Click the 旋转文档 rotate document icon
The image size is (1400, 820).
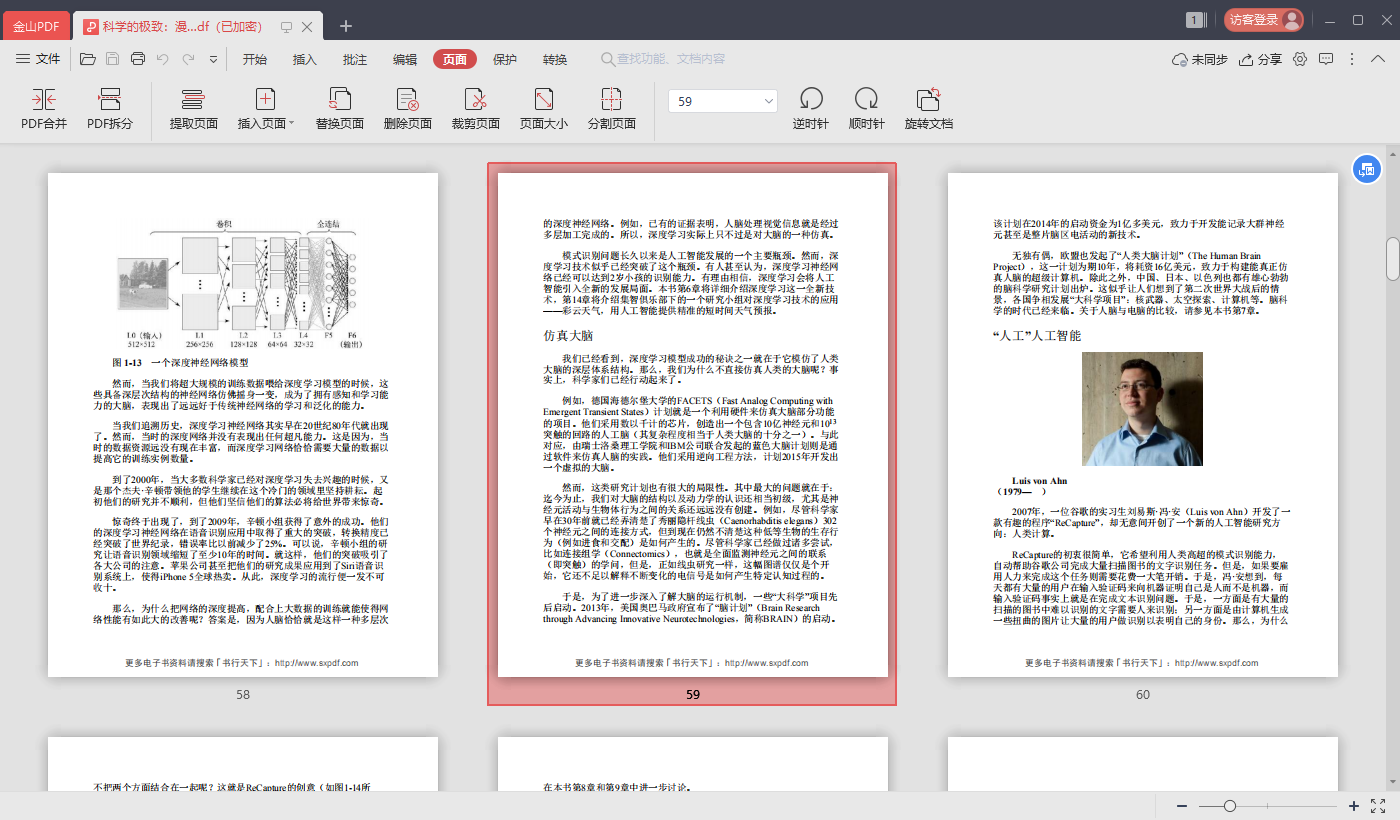pyautogui.click(x=928, y=105)
